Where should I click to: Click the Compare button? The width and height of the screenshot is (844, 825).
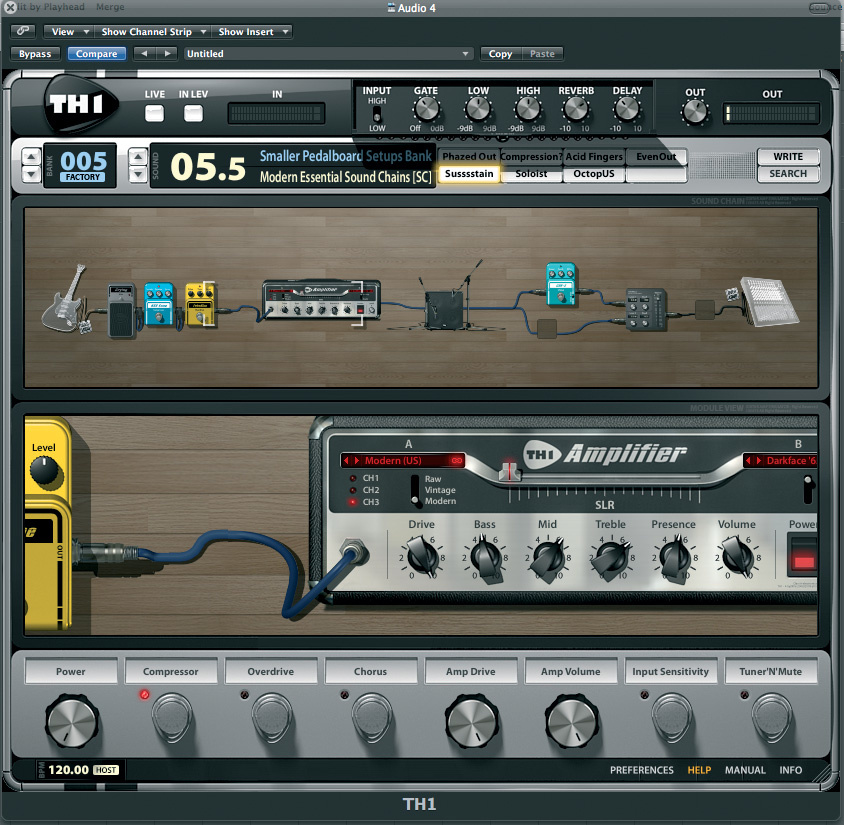tap(96, 54)
